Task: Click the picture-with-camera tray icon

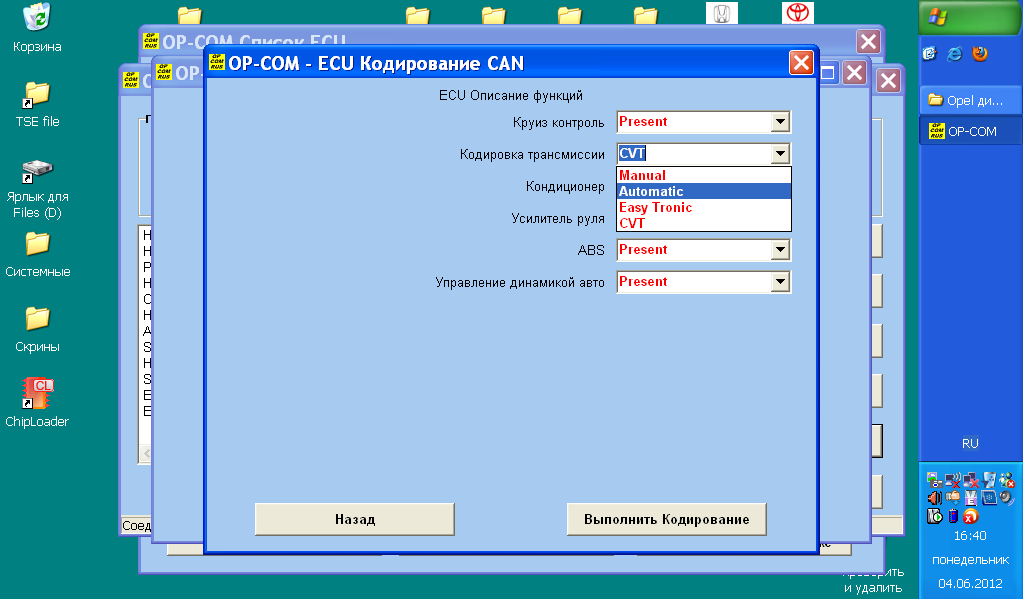Action: point(934,480)
